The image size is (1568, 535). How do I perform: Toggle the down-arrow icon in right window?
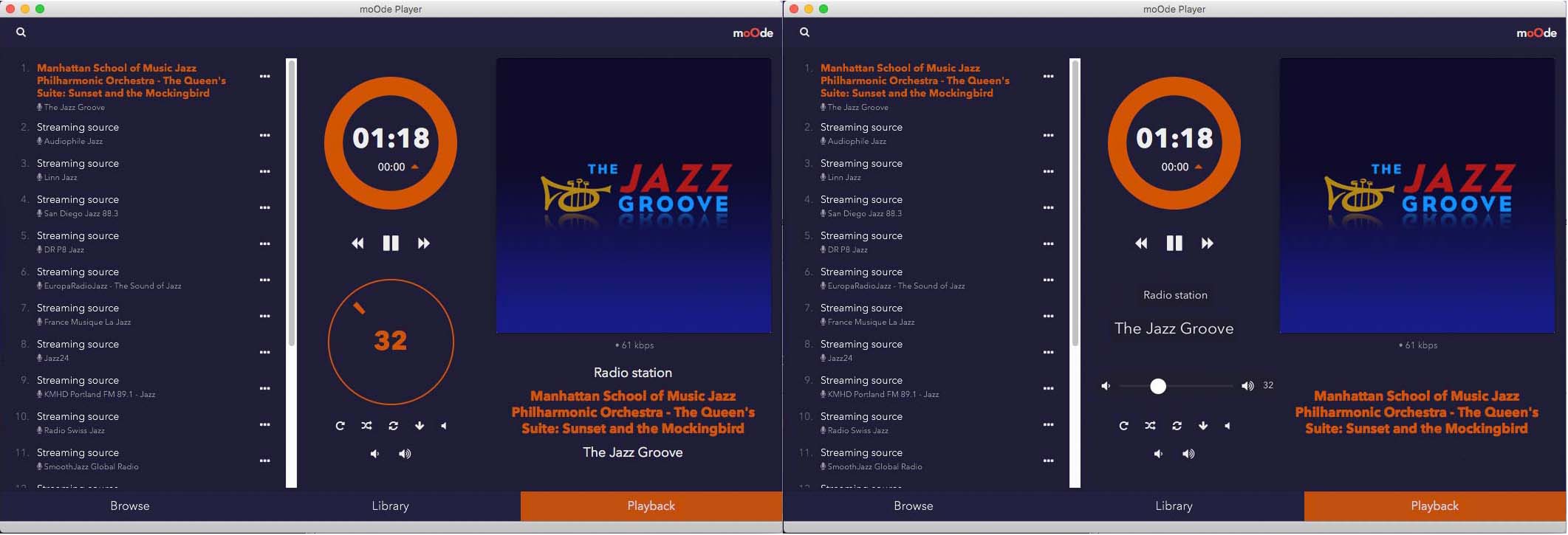tap(1203, 426)
